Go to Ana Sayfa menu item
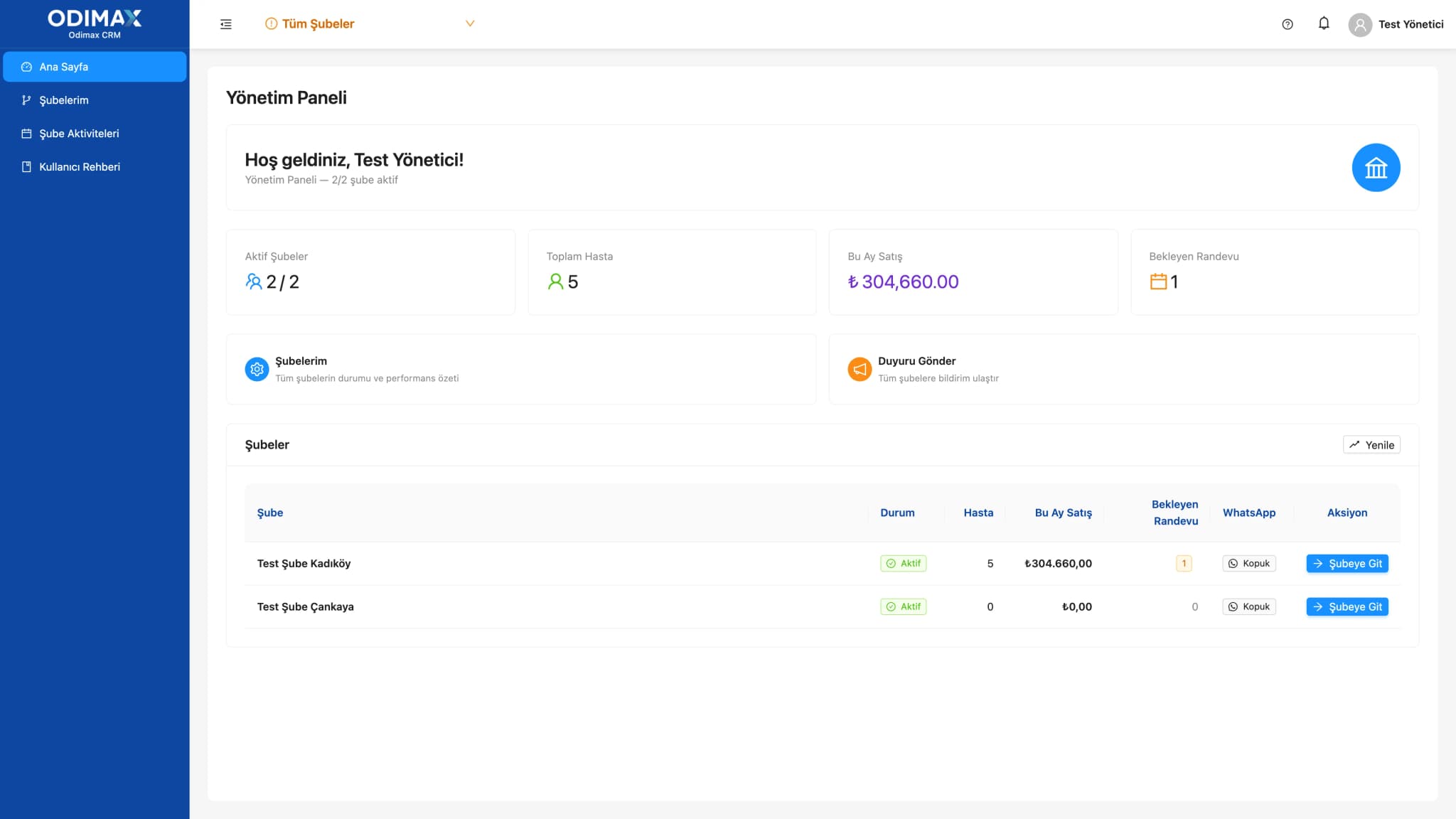Screen dimensions: 1456x819 [95, 67]
